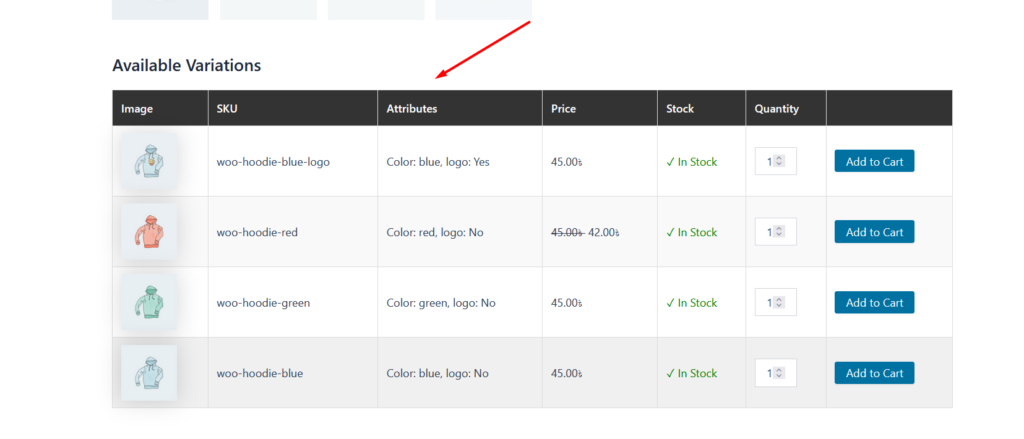Click the Stock column header
The image size is (1024, 439).
coord(680,108)
